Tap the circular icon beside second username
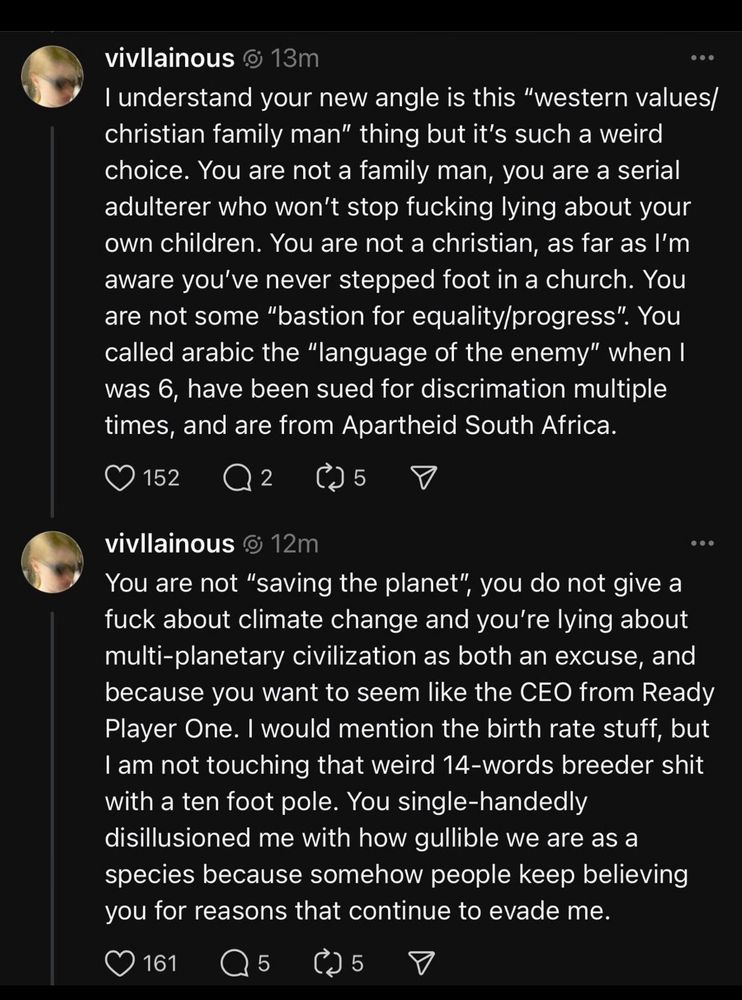The width and height of the screenshot is (742, 1000). pos(253,545)
